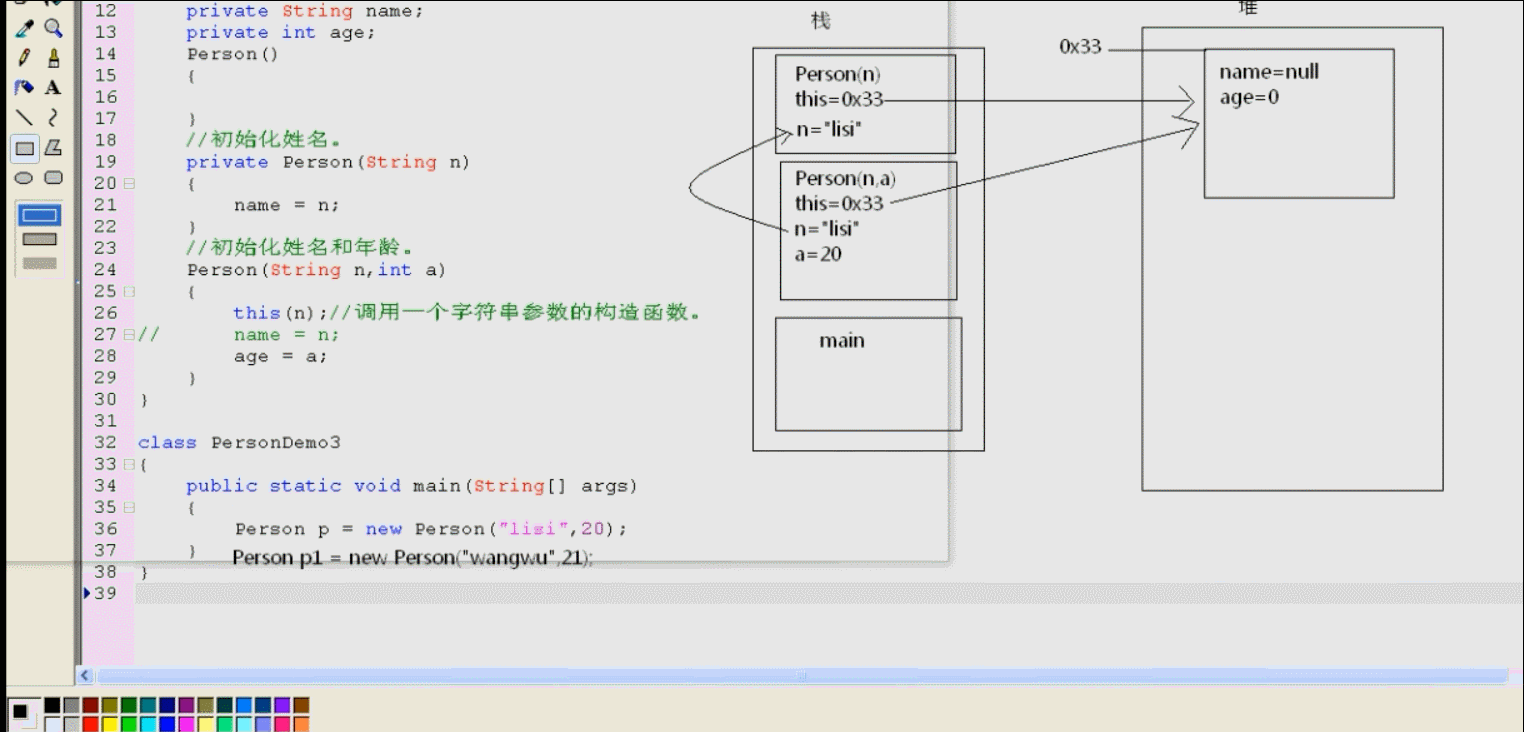This screenshot has width=1524, height=732.
Task: Pick the teal color swatch
Action: (148, 705)
